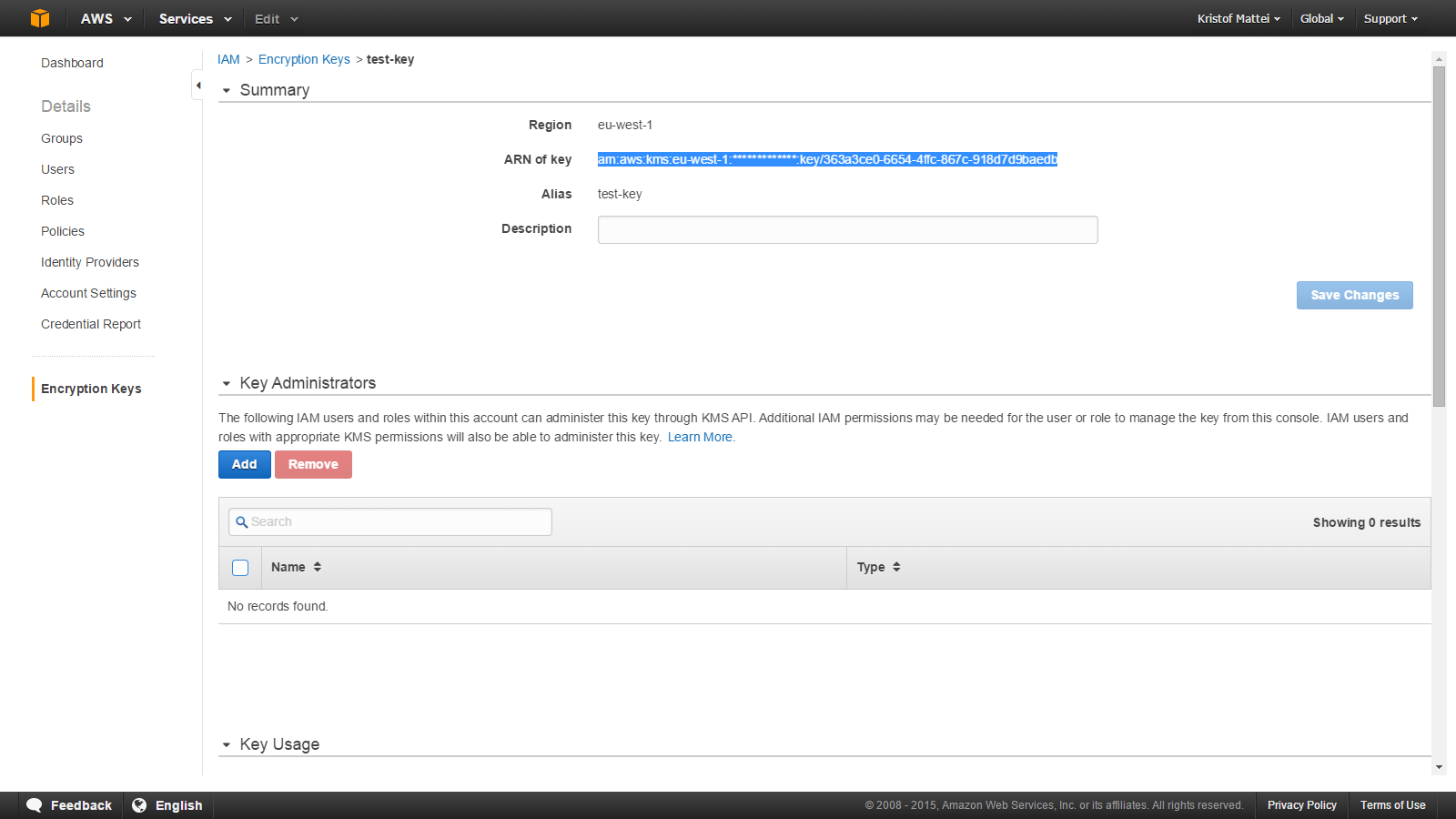
Task: Click the highlighted key ARN text
Action: point(827,159)
